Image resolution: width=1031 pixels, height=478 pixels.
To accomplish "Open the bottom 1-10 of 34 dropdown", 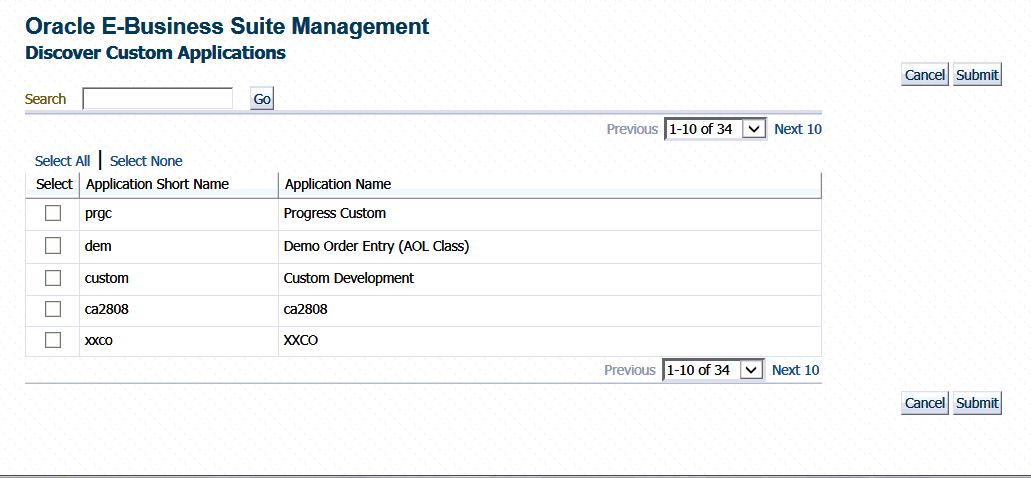I will pyautogui.click(x=713, y=370).
